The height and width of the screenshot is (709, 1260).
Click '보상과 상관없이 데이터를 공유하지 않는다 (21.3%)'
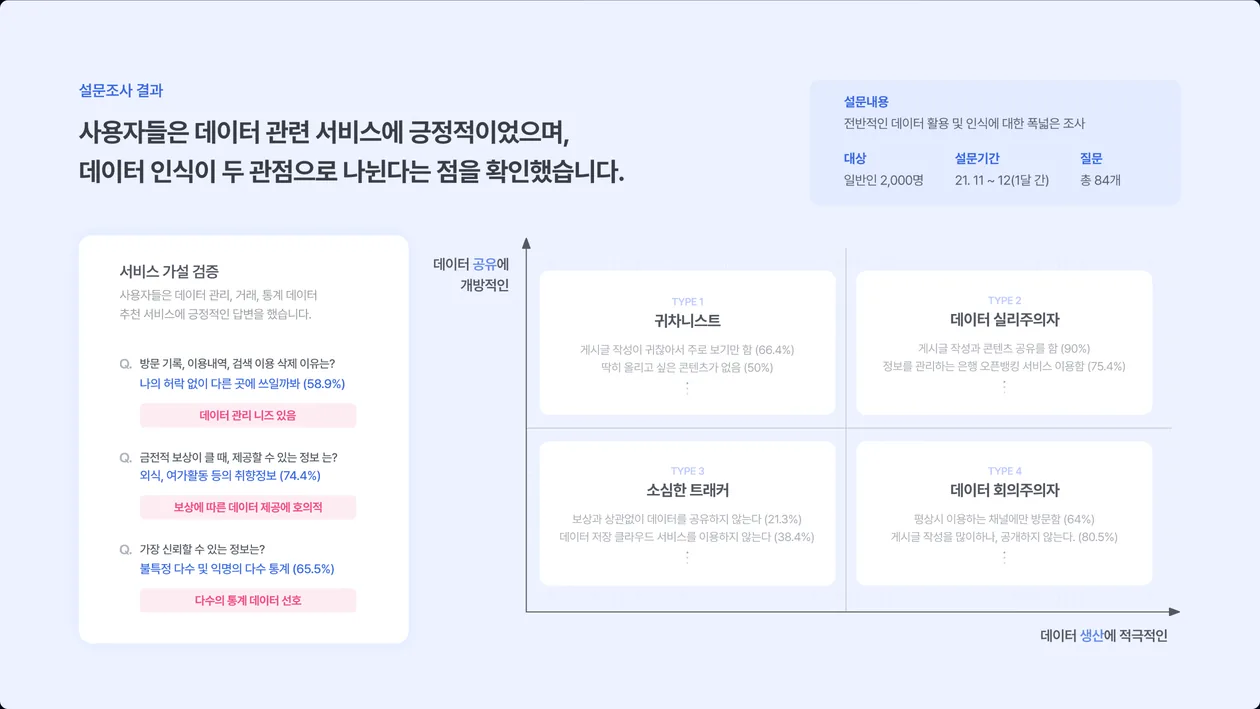point(687,520)
